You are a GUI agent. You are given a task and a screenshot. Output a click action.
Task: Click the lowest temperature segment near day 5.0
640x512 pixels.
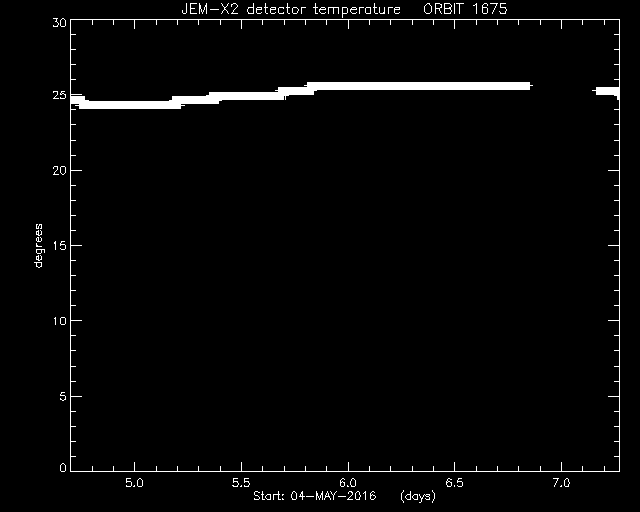(130, 105)
